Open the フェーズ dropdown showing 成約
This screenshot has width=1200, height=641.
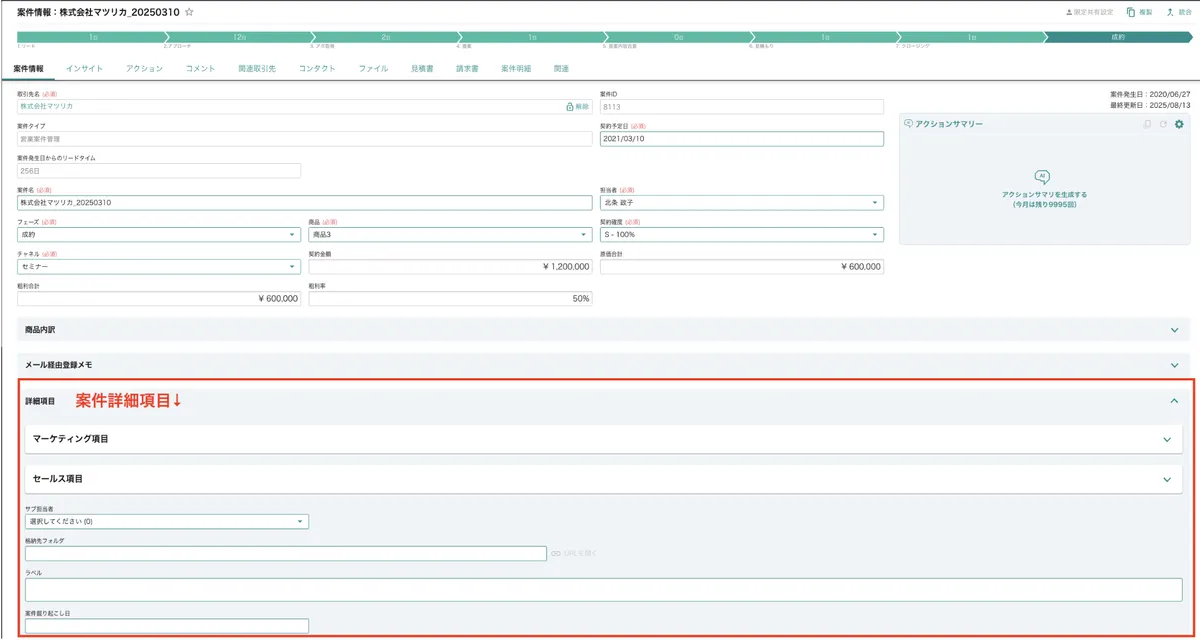[x=158, y=234]
